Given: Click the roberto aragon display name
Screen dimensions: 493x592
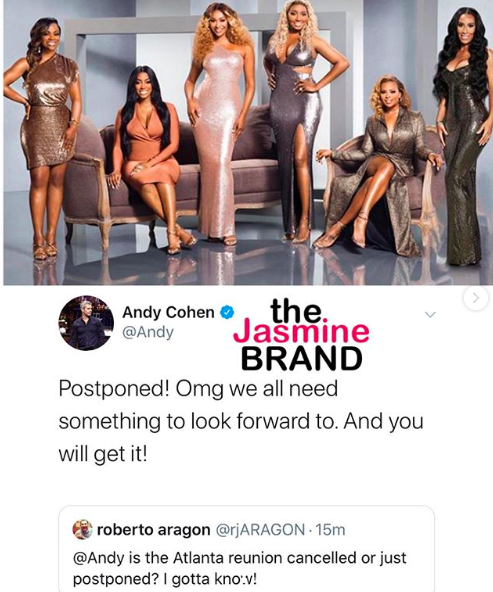Looking at the screenshot, I should pyautogui.click(x=153, y=530).
